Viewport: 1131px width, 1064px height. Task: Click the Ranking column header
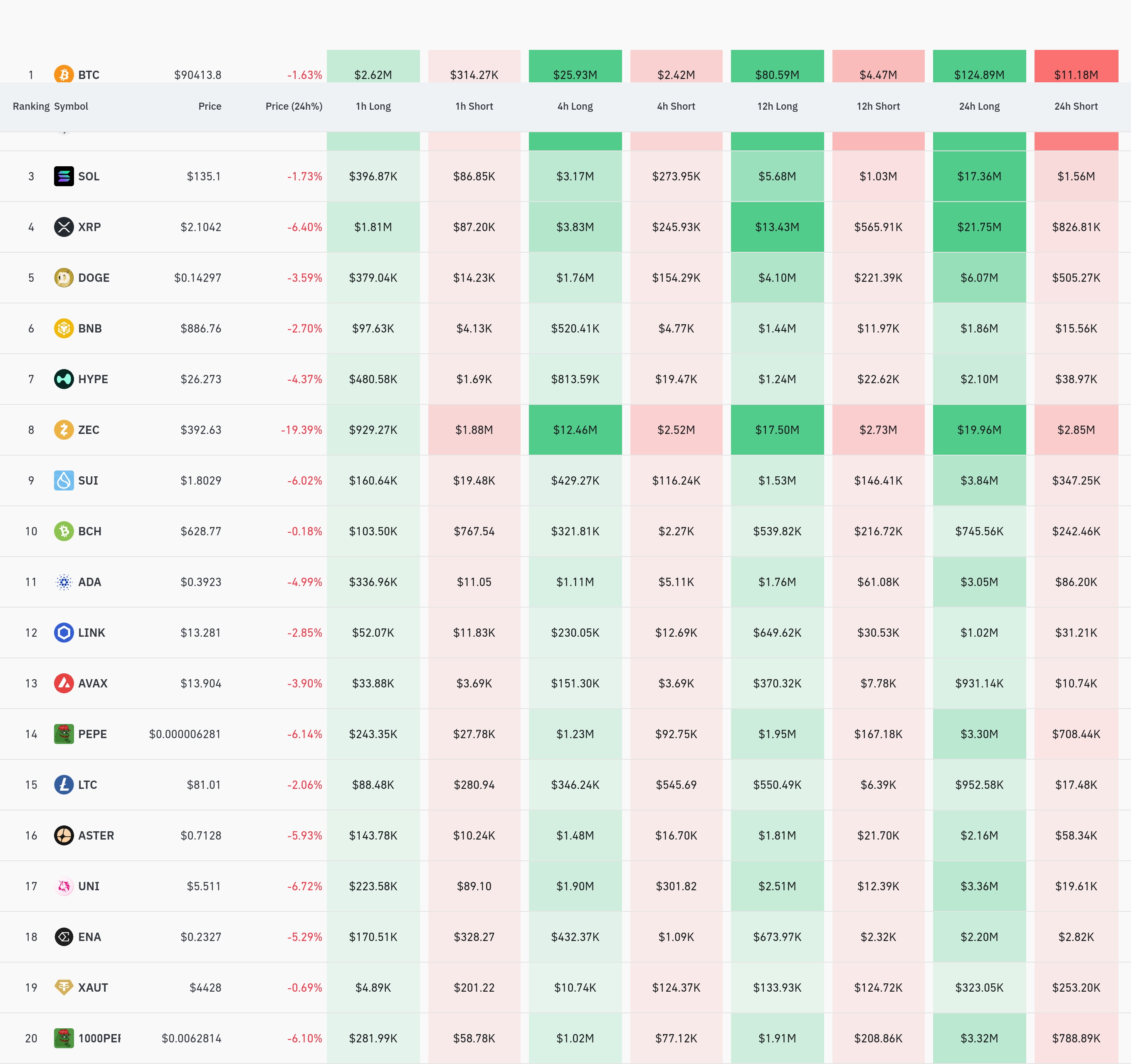point(31,106)
